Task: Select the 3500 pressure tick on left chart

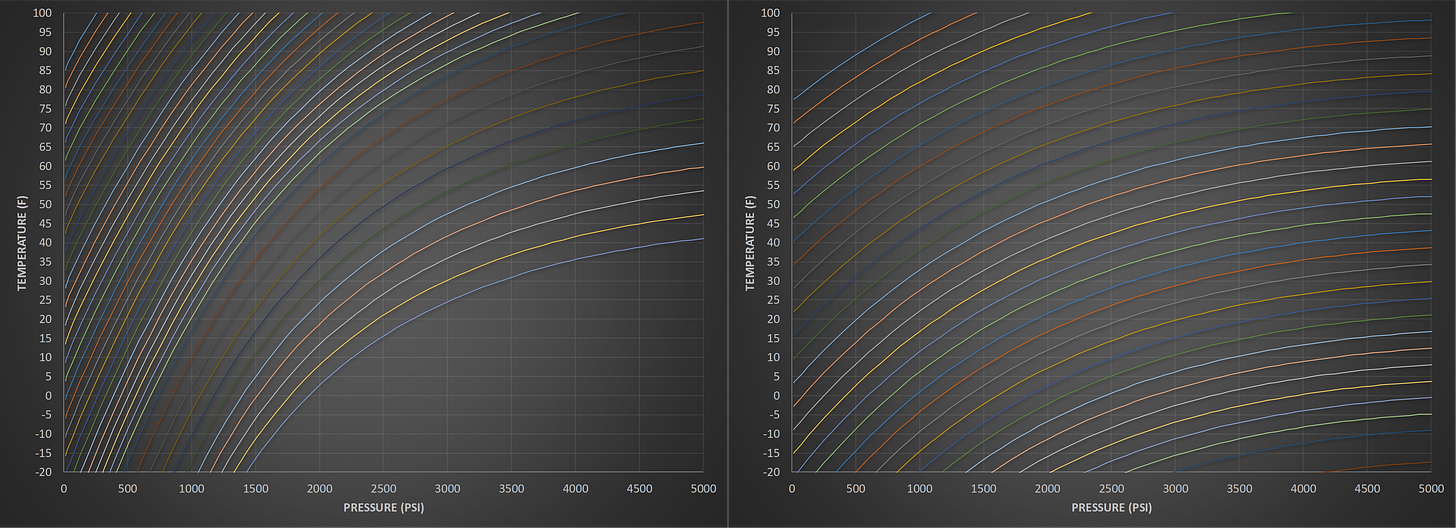Action: 512,489
